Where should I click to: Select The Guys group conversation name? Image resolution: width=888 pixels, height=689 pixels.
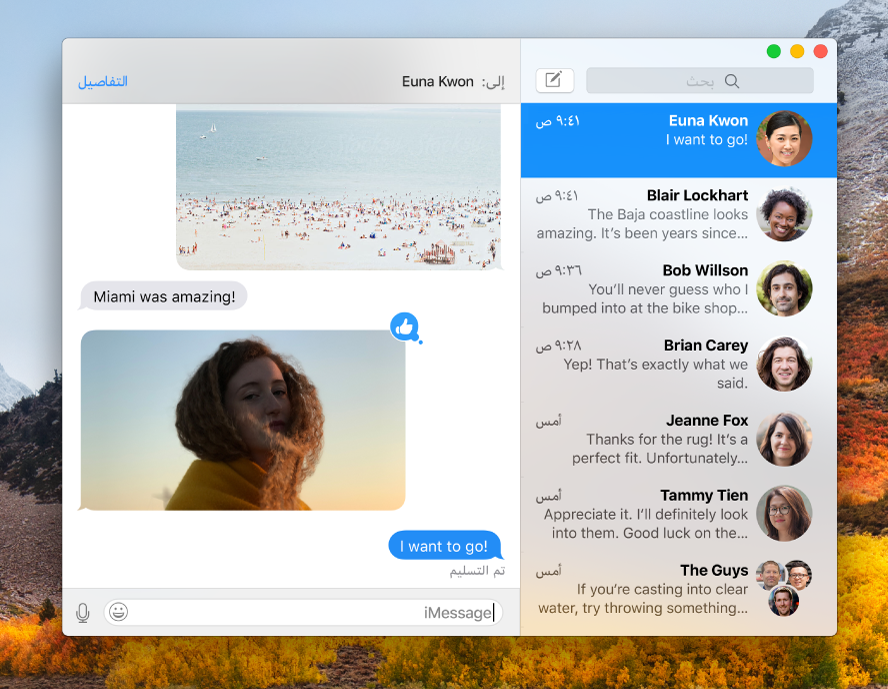(x=714, y=570)
